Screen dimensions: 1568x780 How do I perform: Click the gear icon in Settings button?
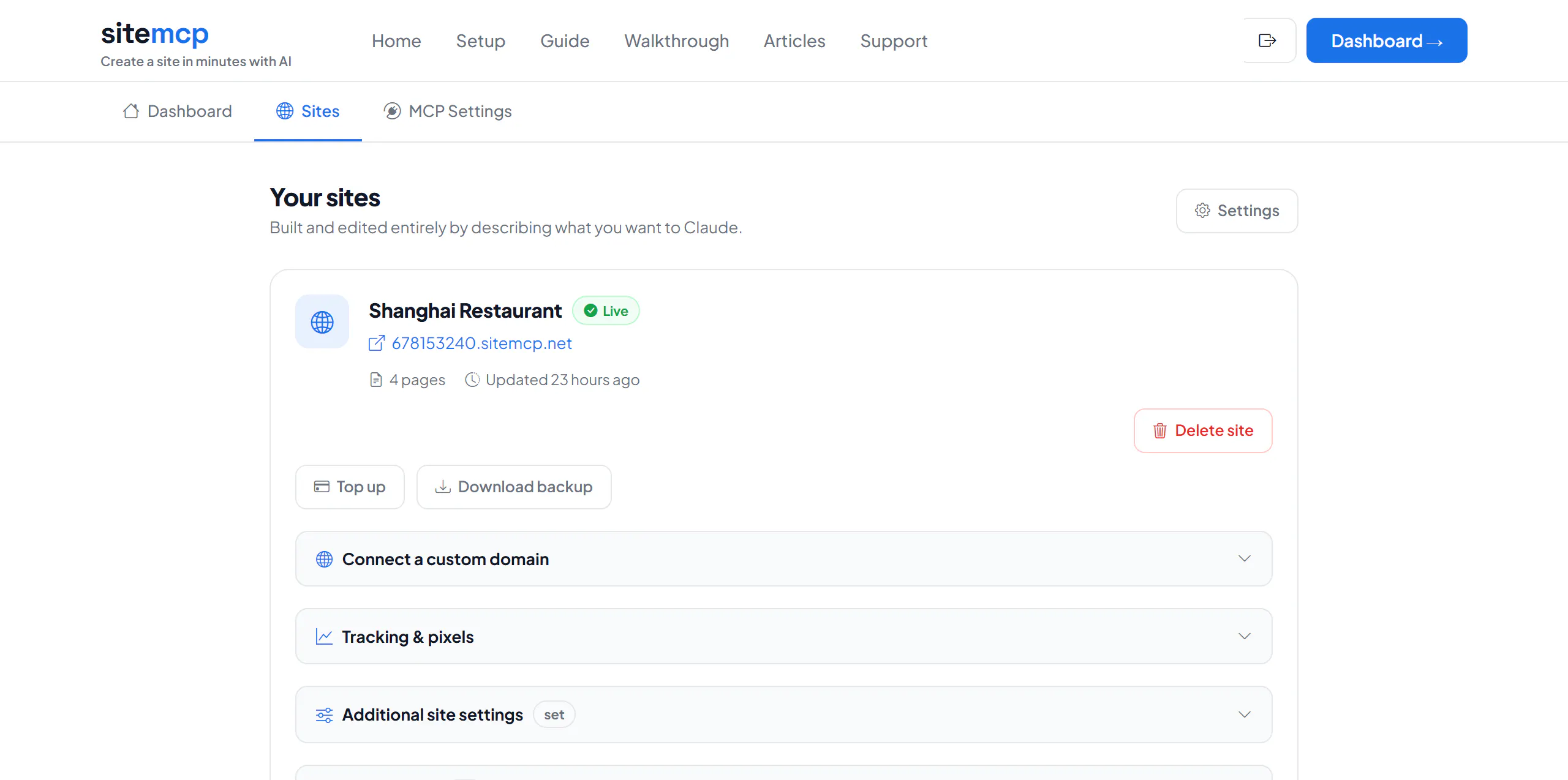(x=1202, y=211)
